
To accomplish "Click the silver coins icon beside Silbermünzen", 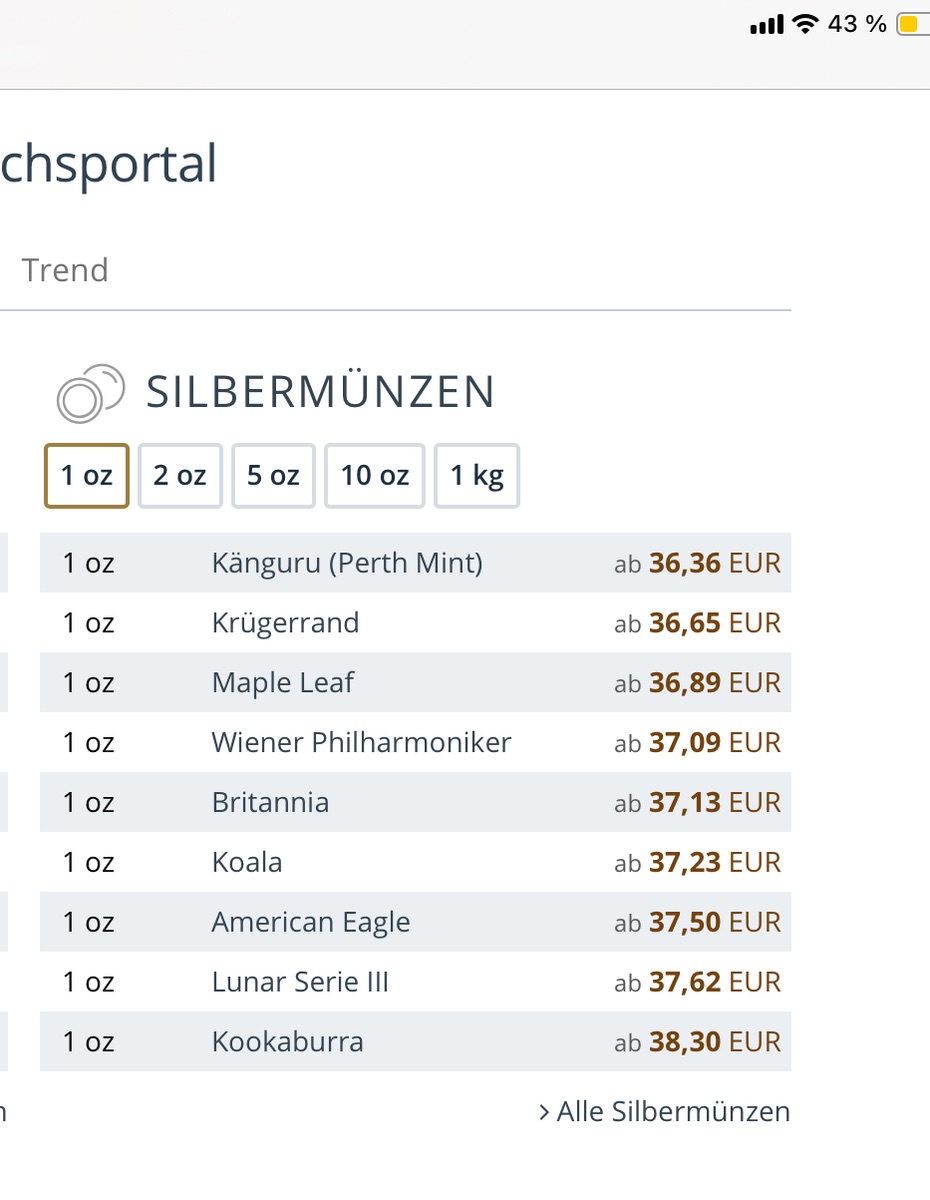I will 90,393.
